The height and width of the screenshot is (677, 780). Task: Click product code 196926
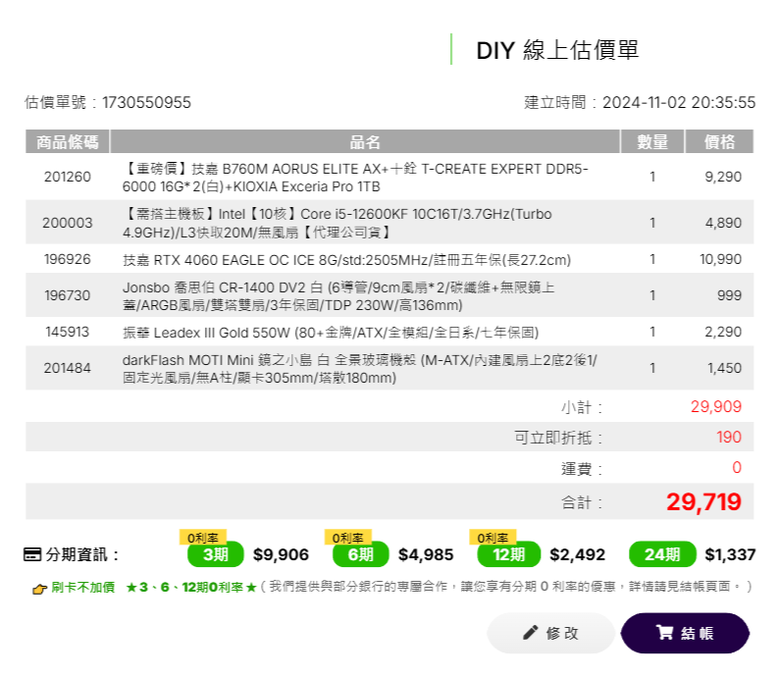67,259
